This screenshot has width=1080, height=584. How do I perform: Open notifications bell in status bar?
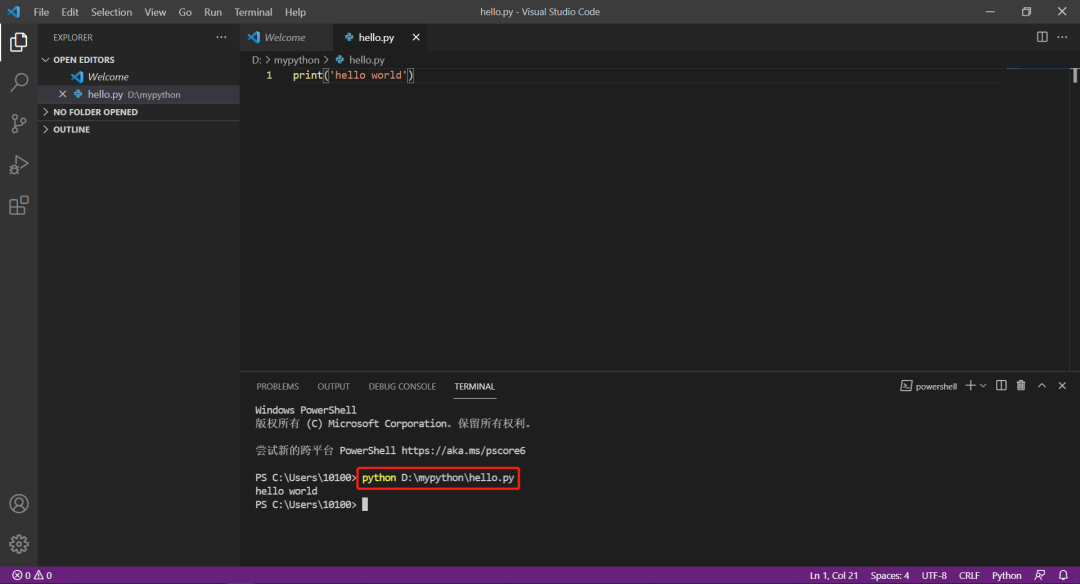coord(1063,575)
